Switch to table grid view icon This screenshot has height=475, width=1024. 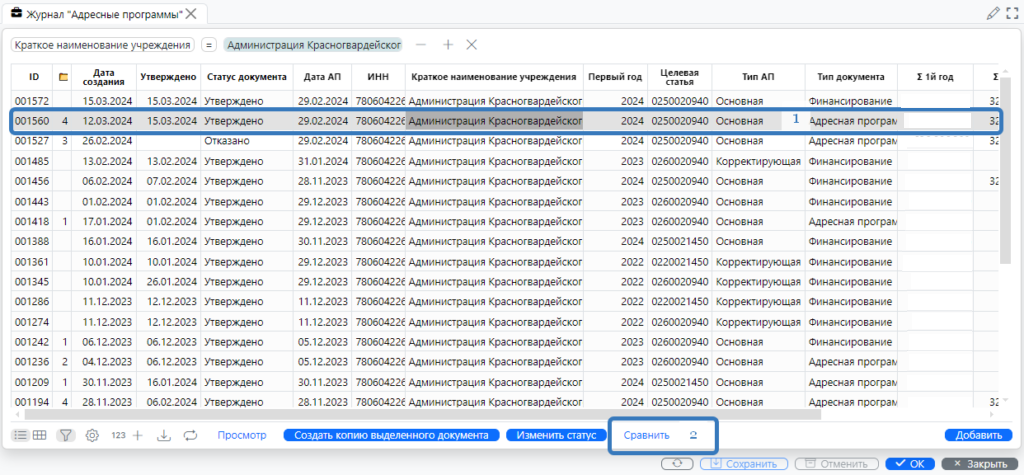(40, 436)
